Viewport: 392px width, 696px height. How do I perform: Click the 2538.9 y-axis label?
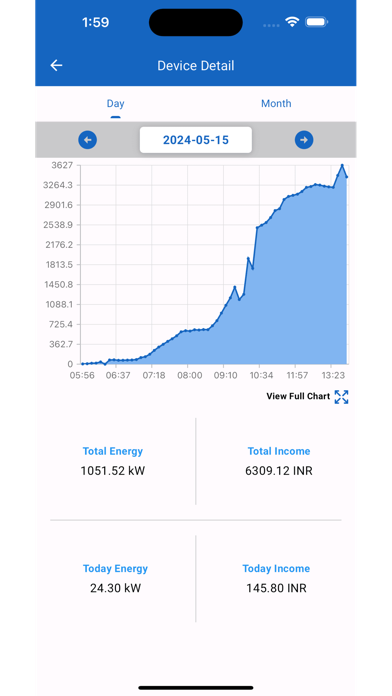(x=58, y=225)
